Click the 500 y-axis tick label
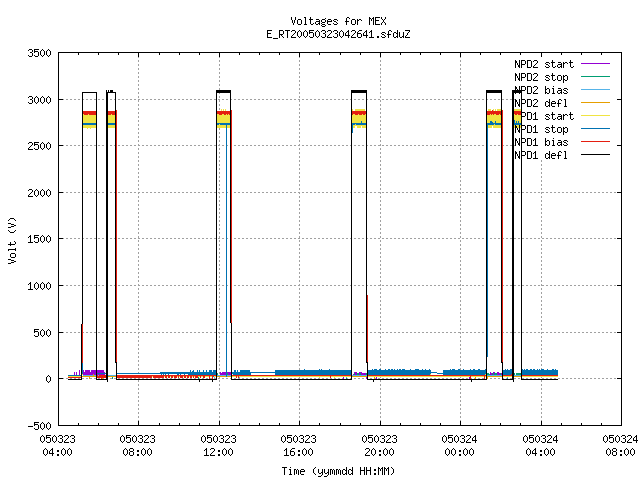The height and width of the screenshot is (480, 640). [43, 333]
